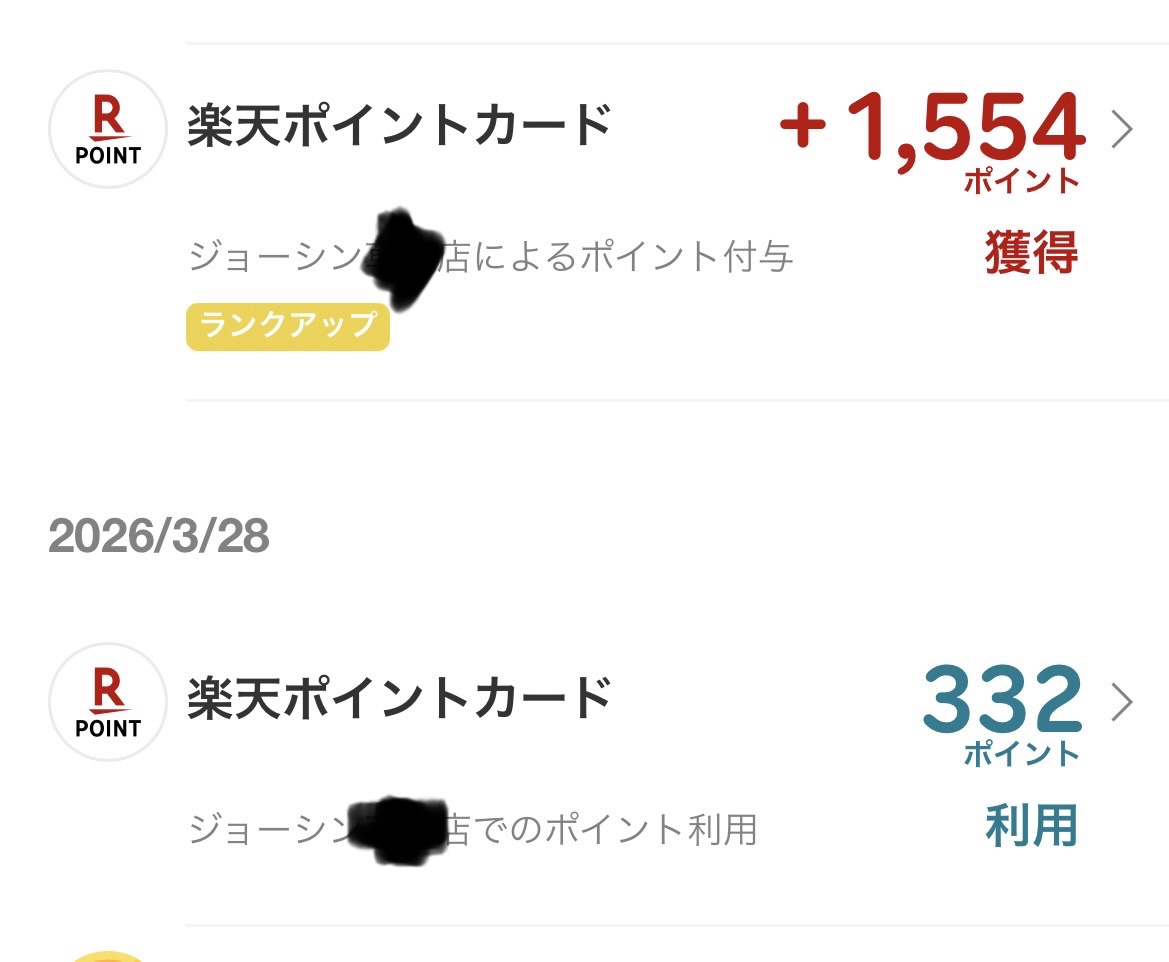
Task: Open the ランクアップ badge details
Action: (x=288, y=327)
